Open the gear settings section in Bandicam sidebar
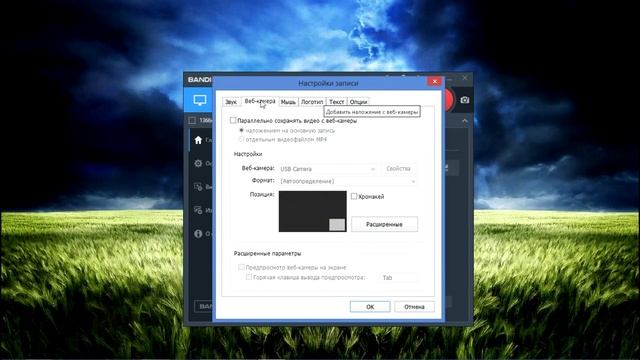The width and height of the screenshot is (640, 360). [198, 163]
